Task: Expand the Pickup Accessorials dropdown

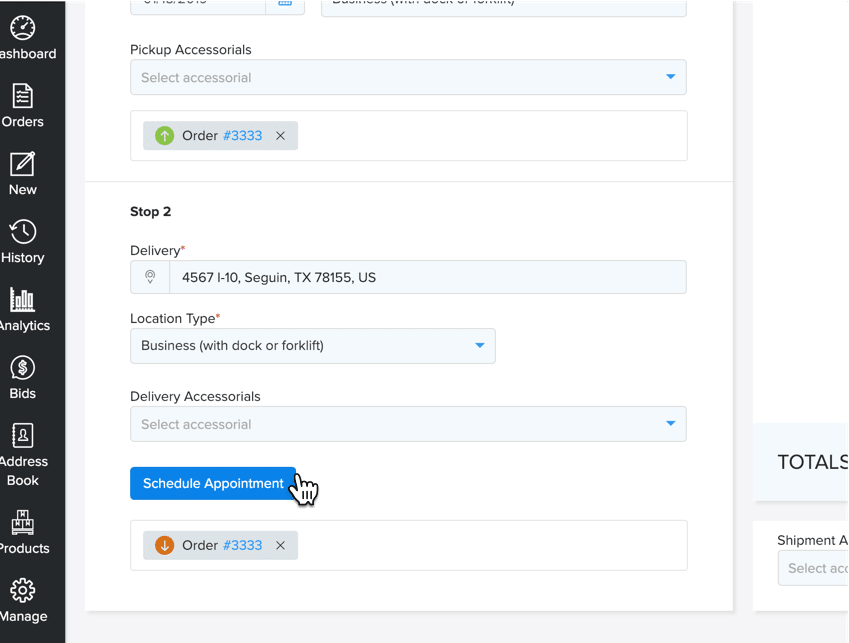Action: click(408, 77)
